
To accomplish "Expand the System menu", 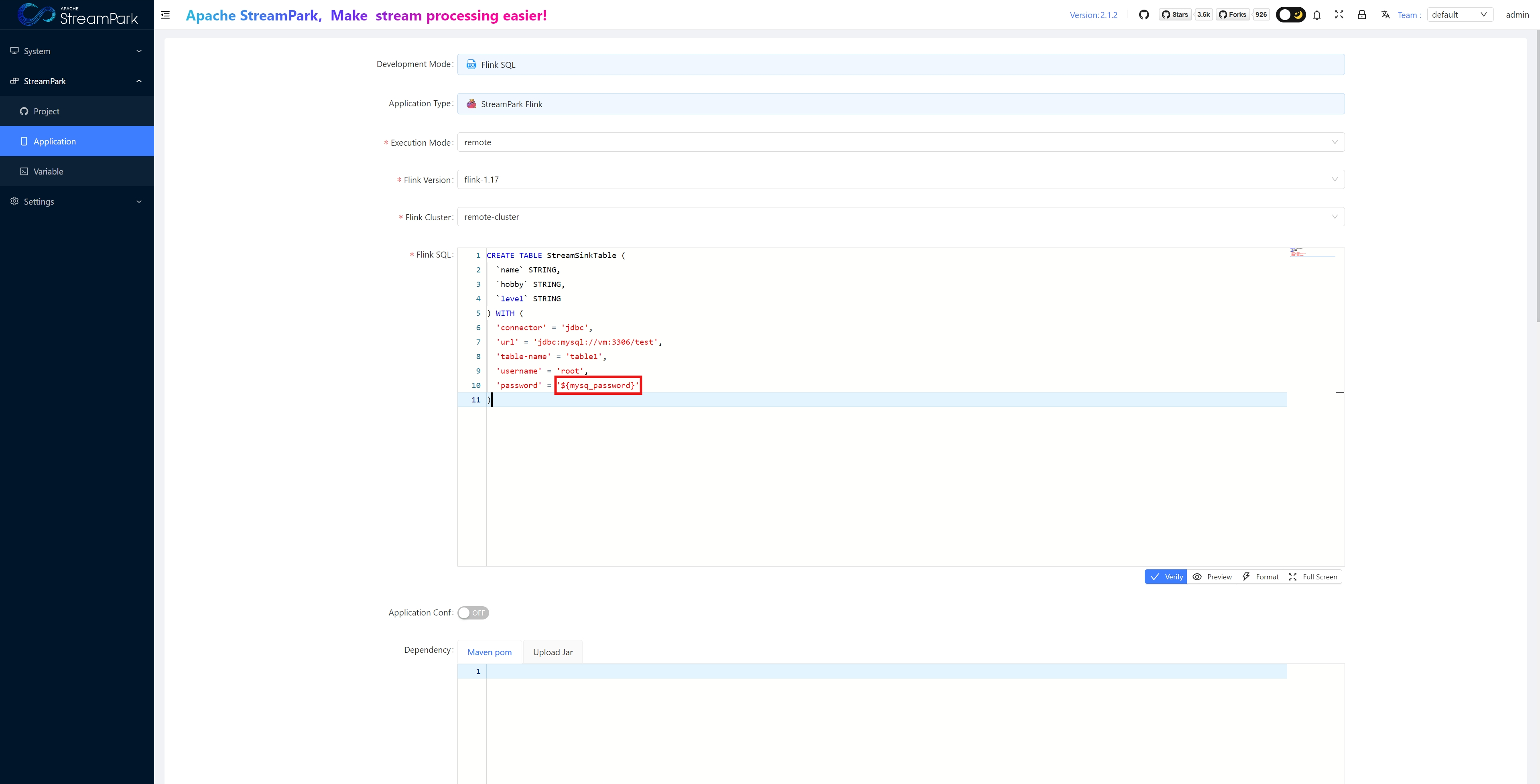I will 77,51.
